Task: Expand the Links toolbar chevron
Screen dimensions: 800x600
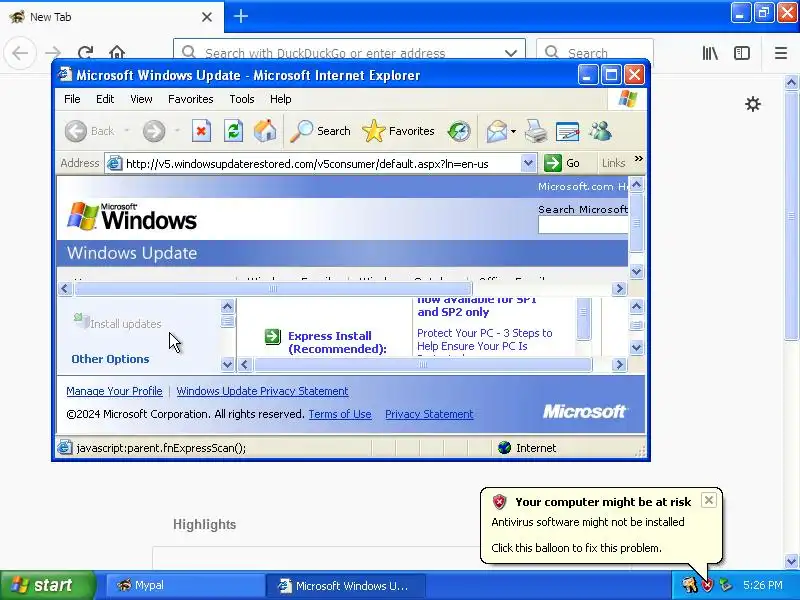Action: coord(638,159)
